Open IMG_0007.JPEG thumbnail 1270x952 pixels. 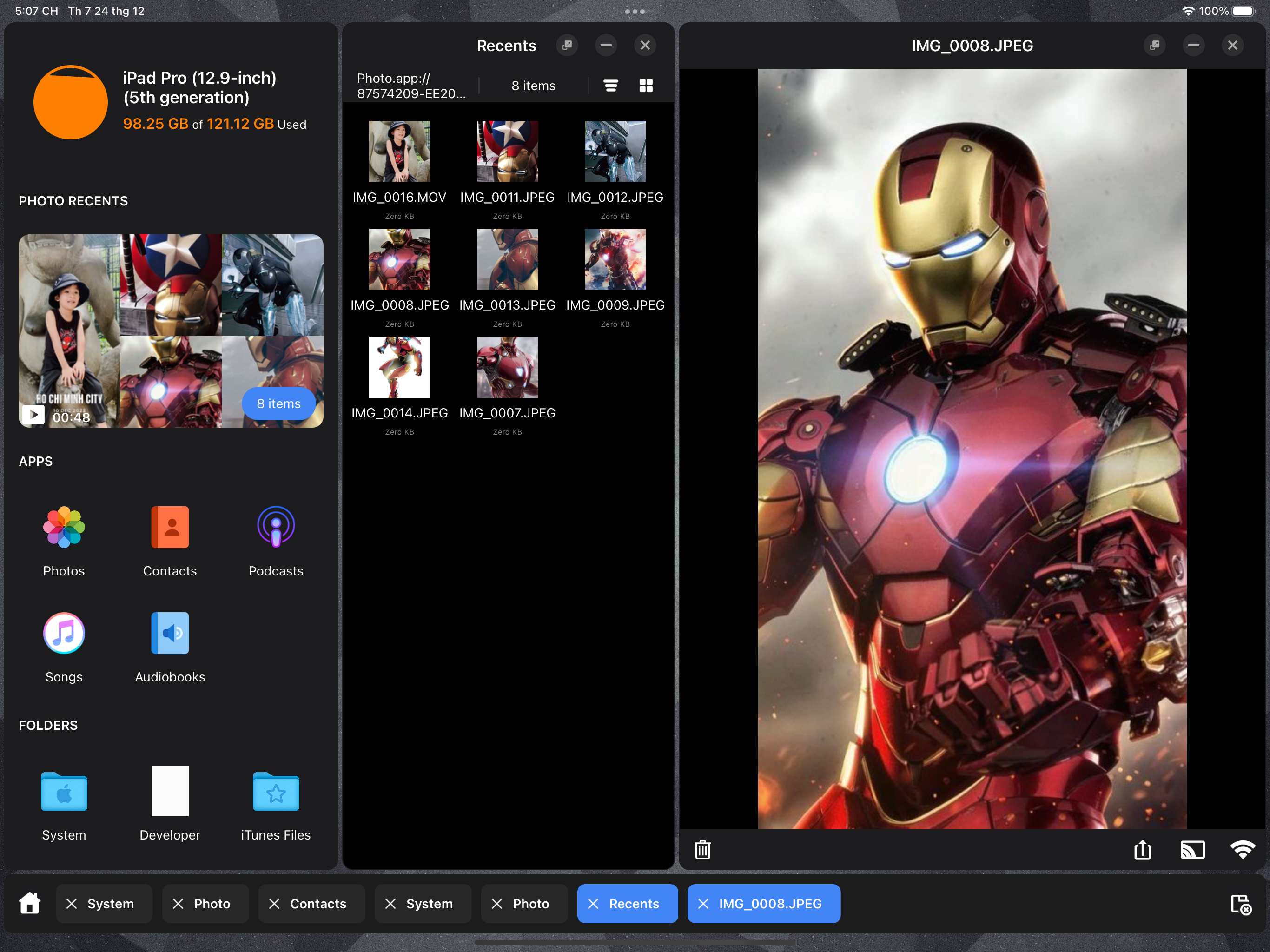click(x=508, y=367)
